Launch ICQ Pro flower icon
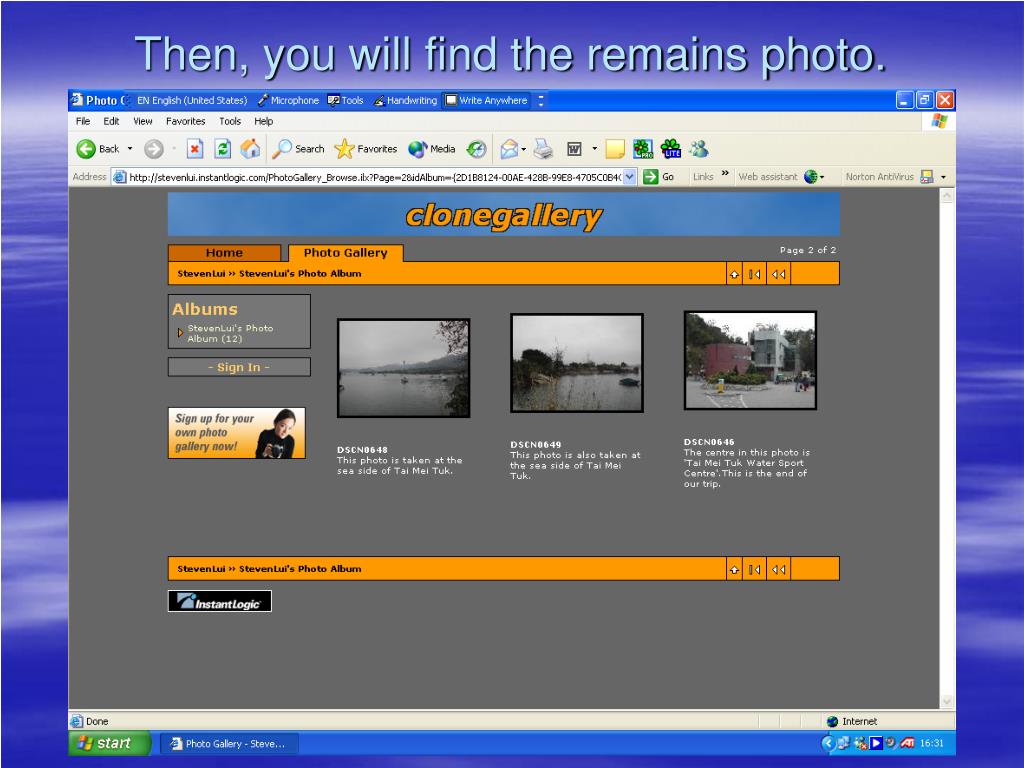 click(643, 149)
